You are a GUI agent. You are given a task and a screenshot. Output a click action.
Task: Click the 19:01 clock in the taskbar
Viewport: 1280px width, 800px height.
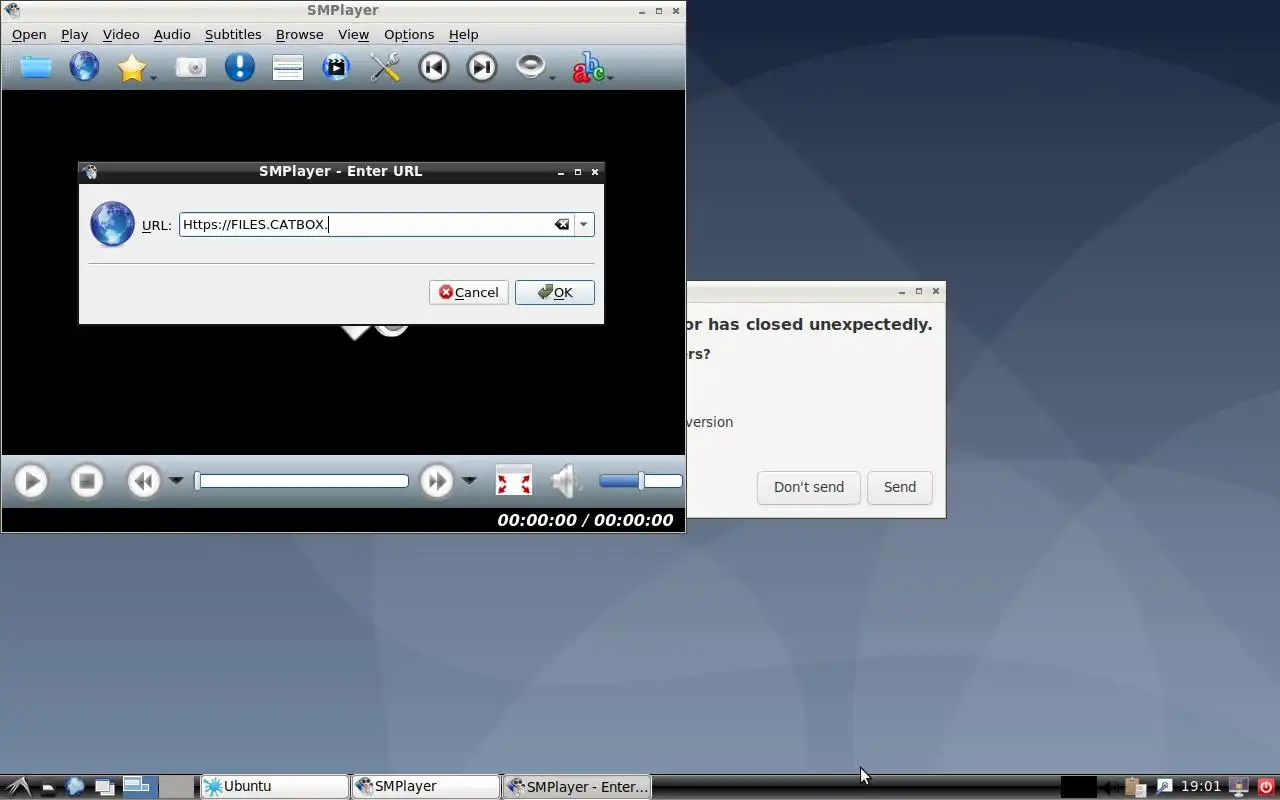(1201, 787)
